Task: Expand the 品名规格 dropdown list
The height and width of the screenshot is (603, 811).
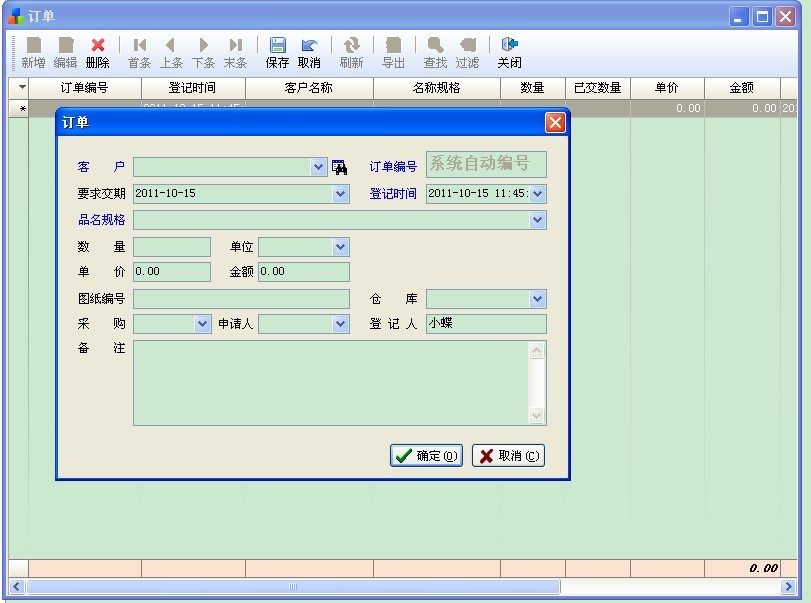Action: click(538, 220)
